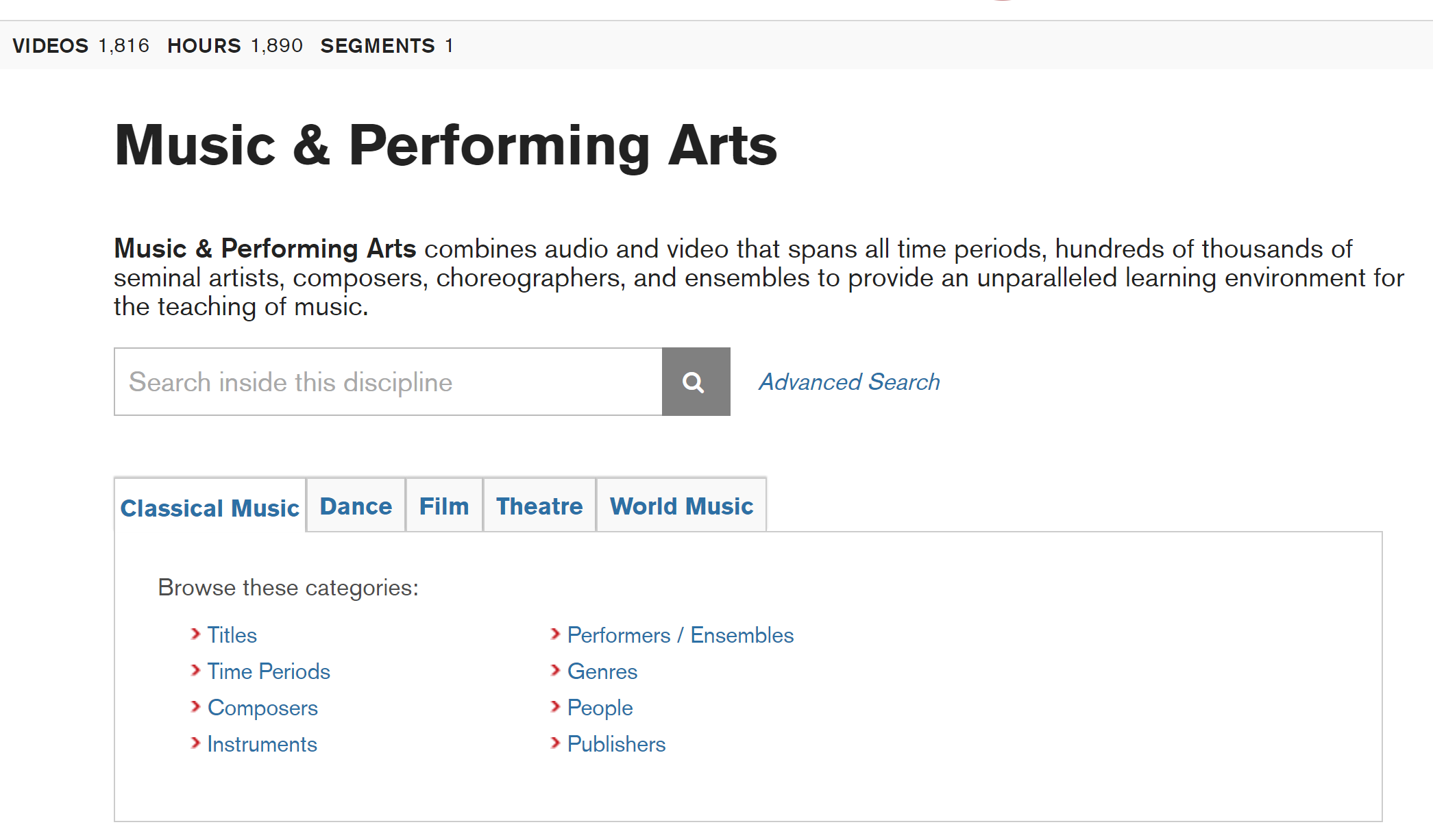Click the red chevron next to Genres
Viewport: 1433px width, 840px height.
(555, 670)
